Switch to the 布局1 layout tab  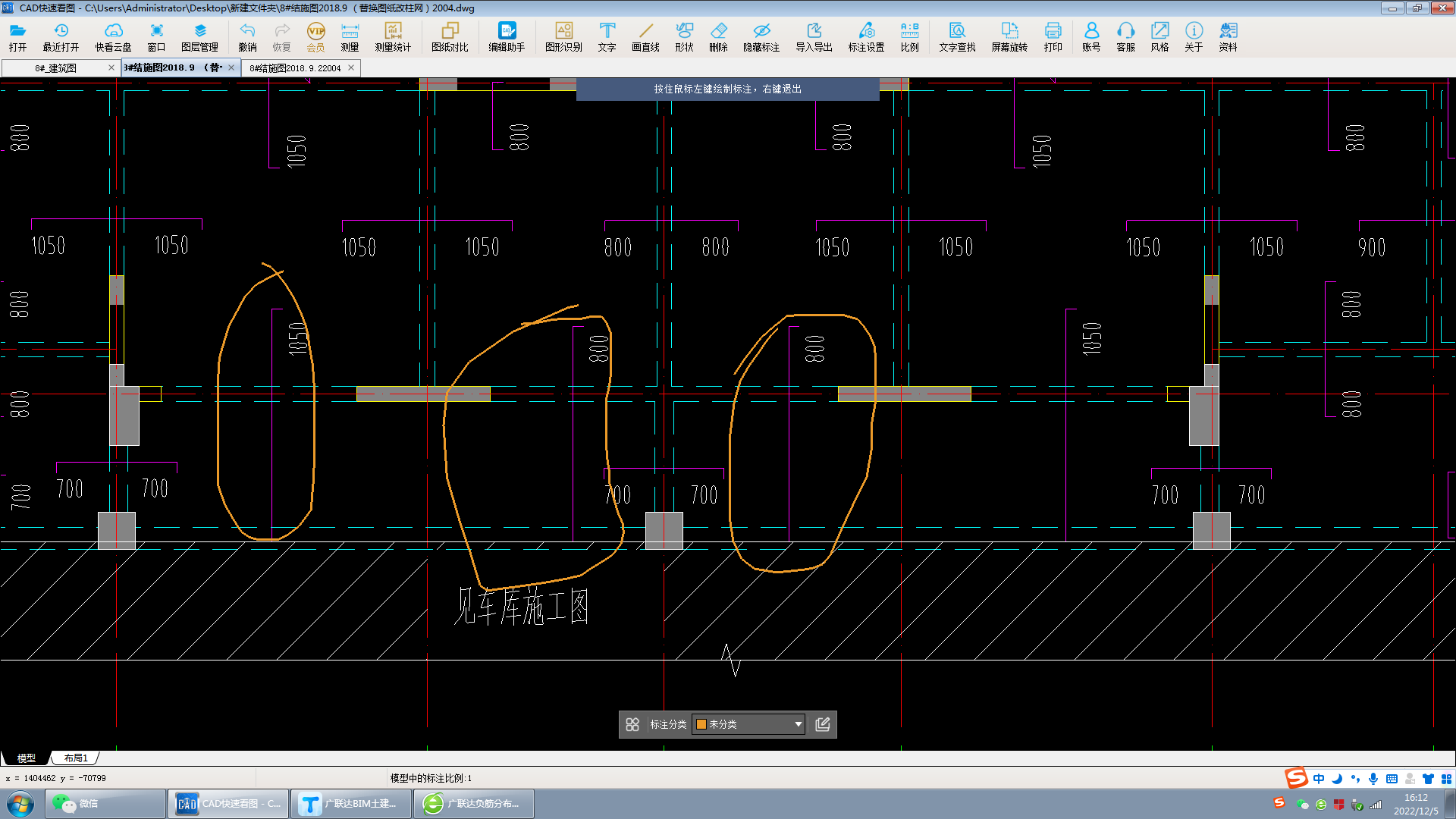[76, 758]
